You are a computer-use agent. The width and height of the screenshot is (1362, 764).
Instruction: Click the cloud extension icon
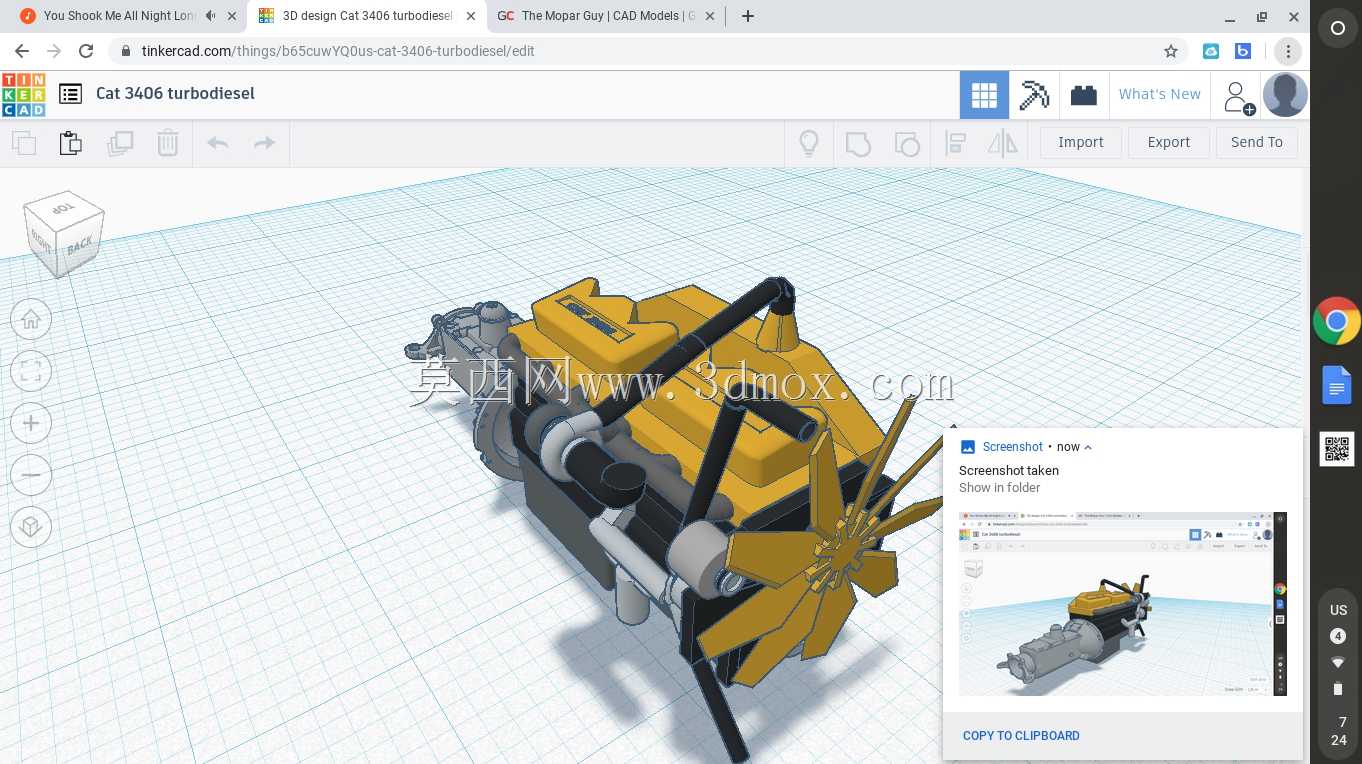(1211, 51)
